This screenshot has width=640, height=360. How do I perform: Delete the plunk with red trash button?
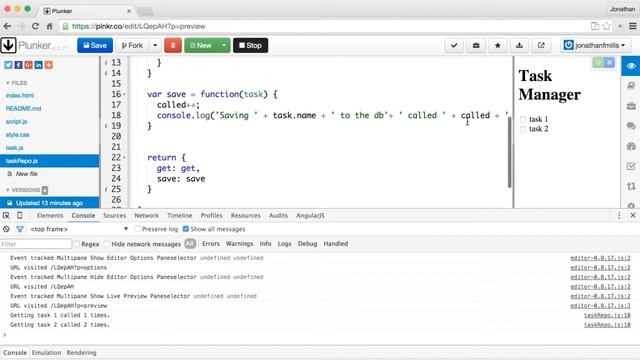173,45
